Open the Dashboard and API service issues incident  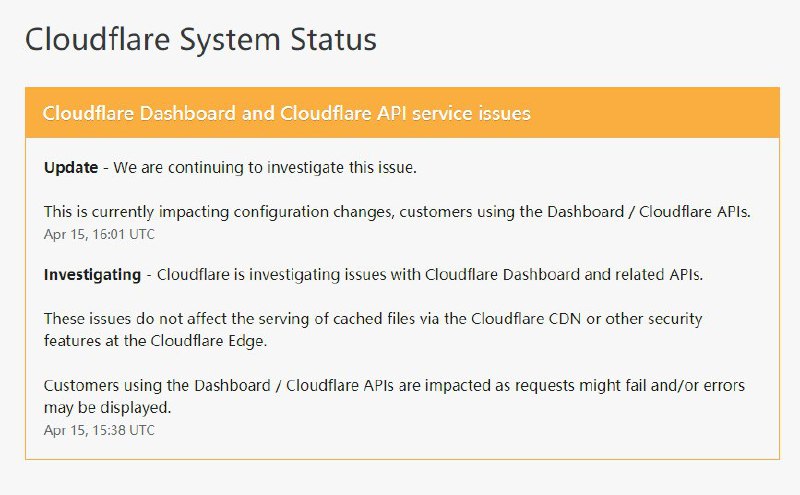(286, 113)
